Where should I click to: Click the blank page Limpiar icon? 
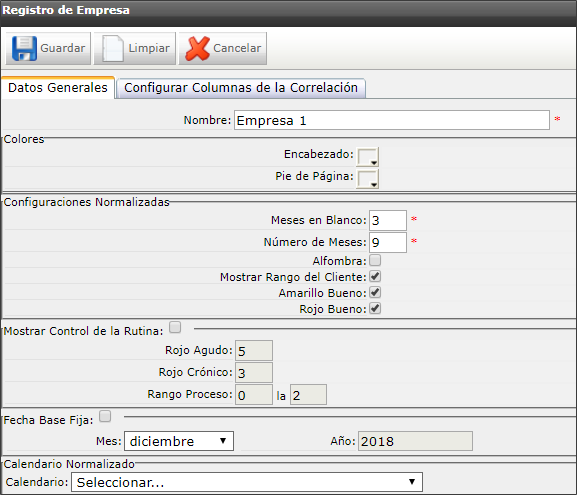click(112, 48)
